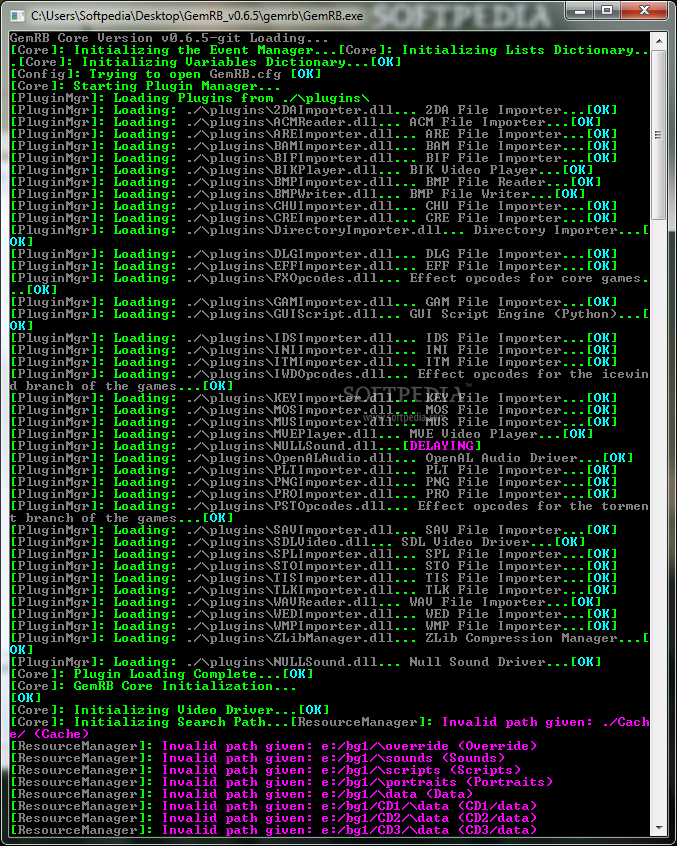677x846 pixels.
Task: Click the ACMReader.dll loading line
Action: [305, 122]
